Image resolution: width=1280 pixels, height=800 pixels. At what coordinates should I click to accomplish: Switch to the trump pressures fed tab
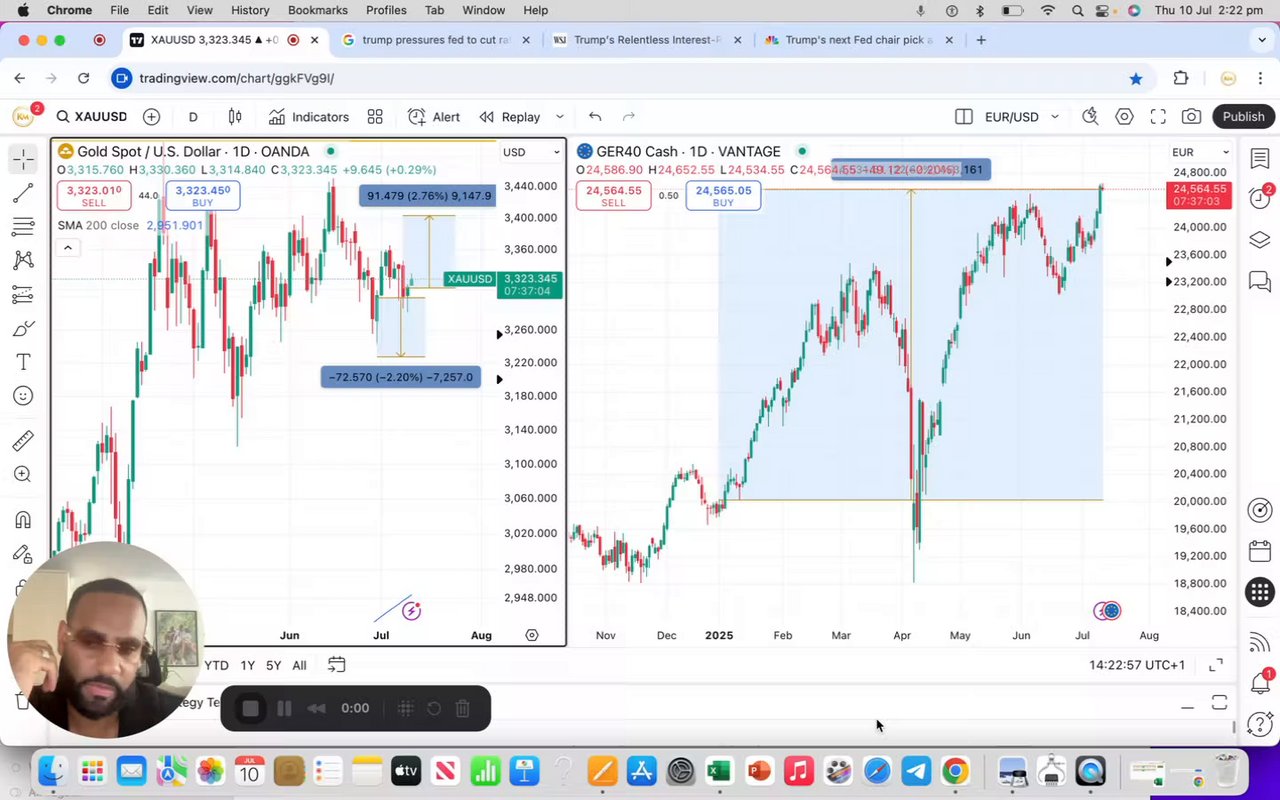tap(435, 40)
